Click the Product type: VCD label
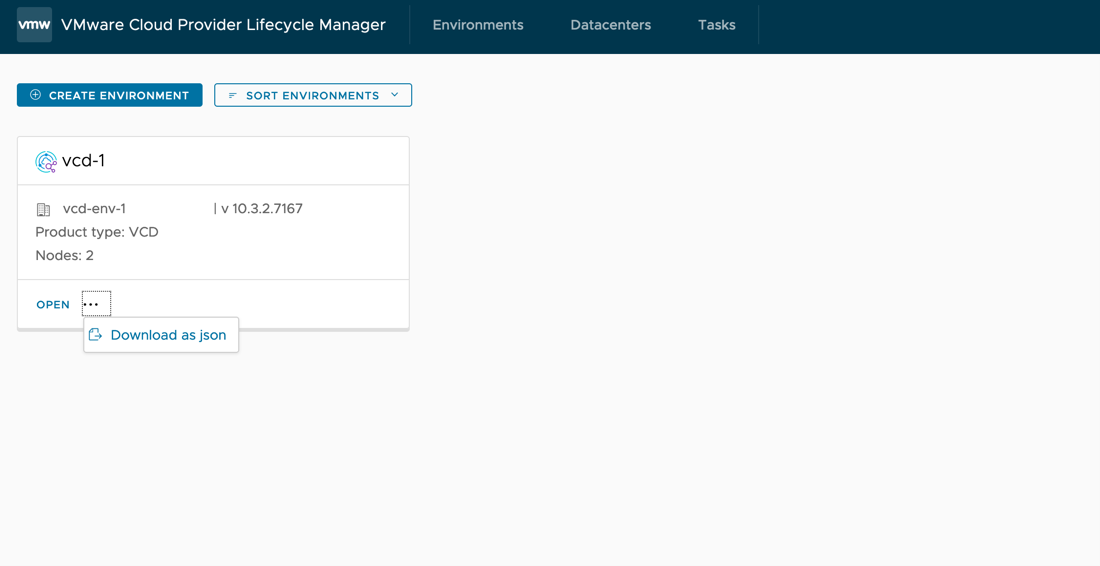Viewport: 1100px width, 566px height. (97, 232)
